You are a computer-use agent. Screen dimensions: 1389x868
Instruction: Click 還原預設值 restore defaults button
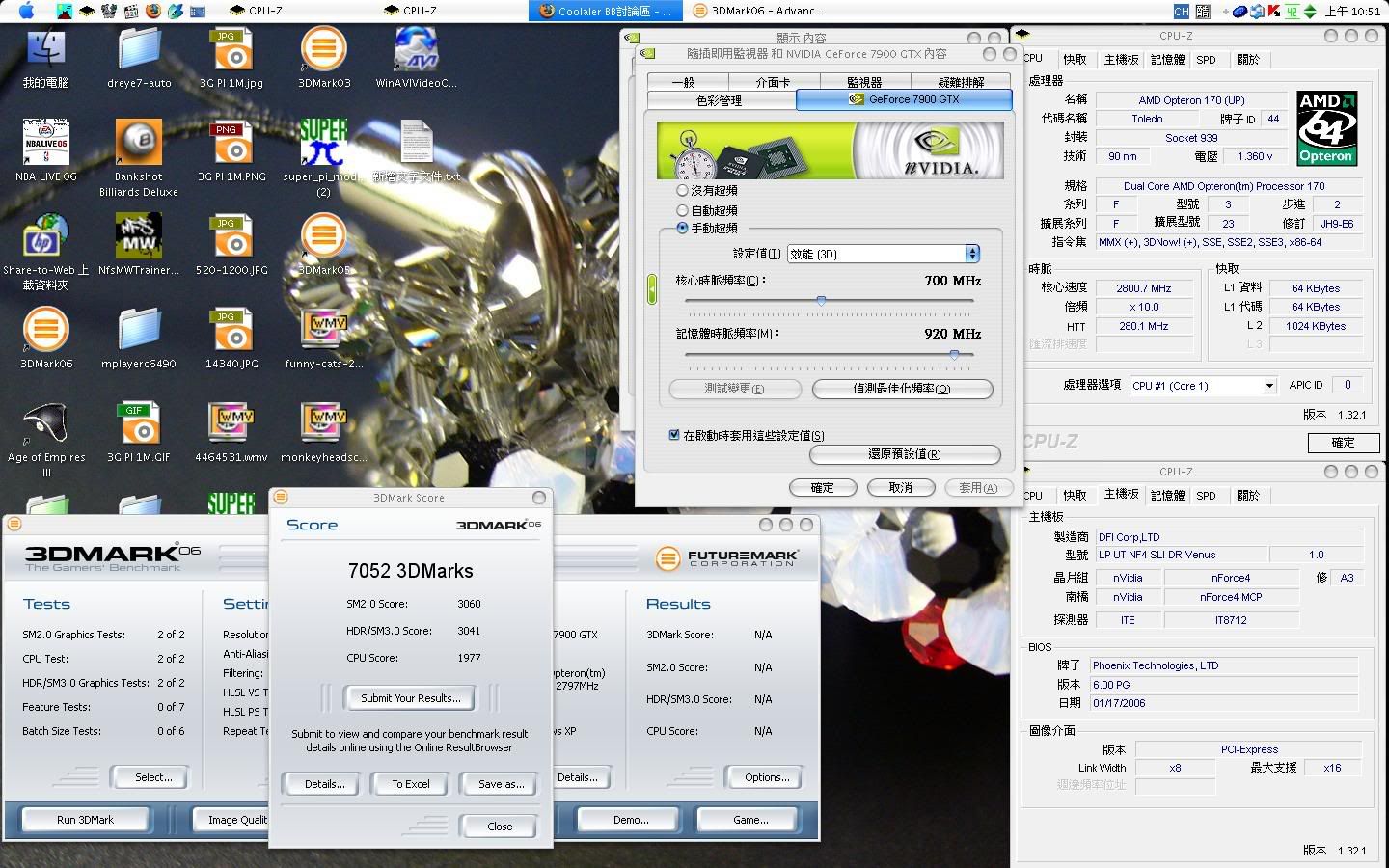(x=904, y=454)
